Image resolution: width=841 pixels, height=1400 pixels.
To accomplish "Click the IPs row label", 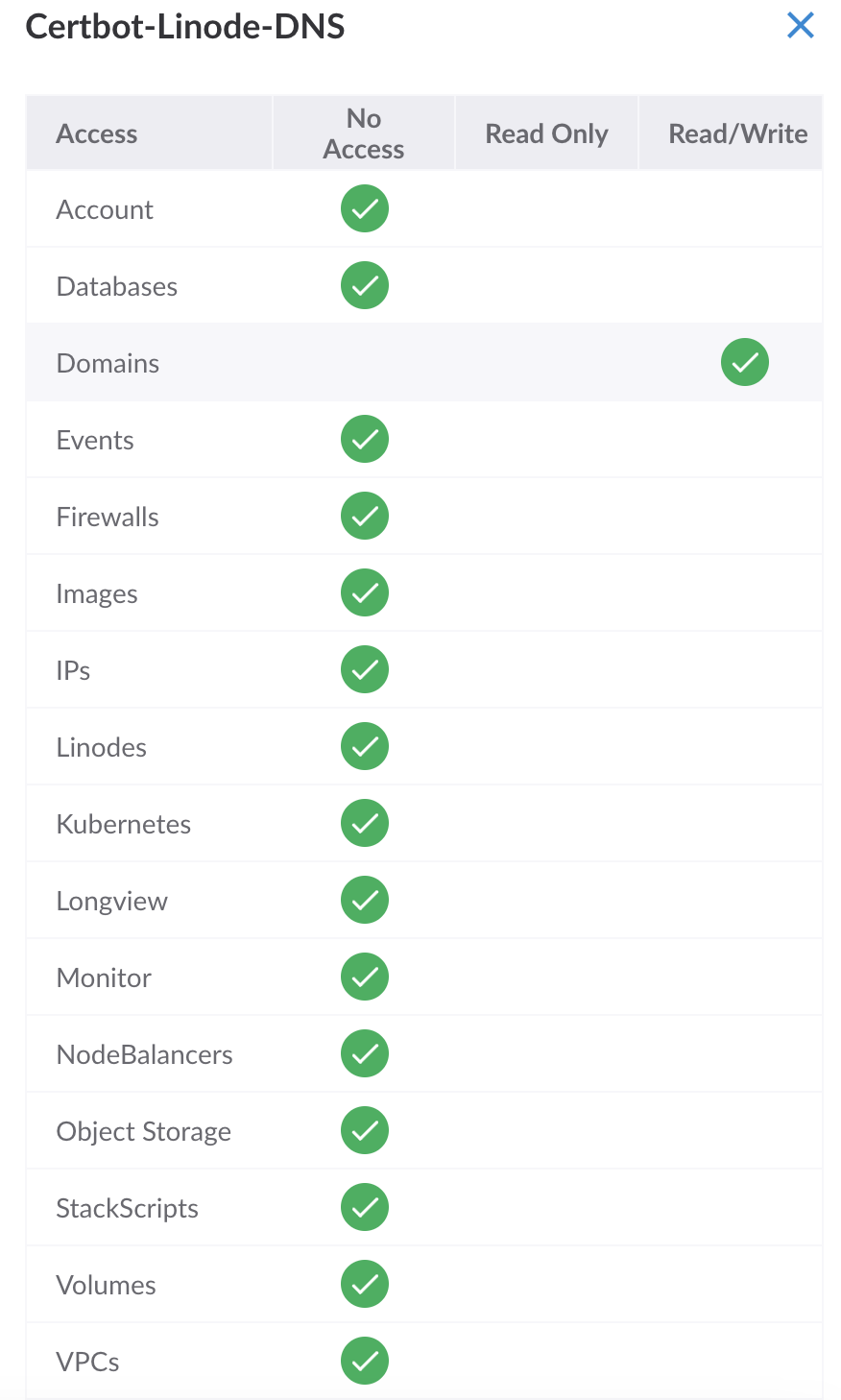I will pos(73,669).
